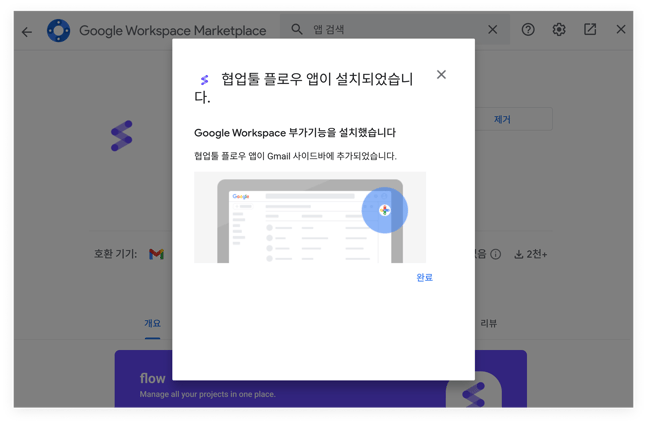Click the magnifier search icon
The image size is (647, 424).
click(x=297, y=30)
